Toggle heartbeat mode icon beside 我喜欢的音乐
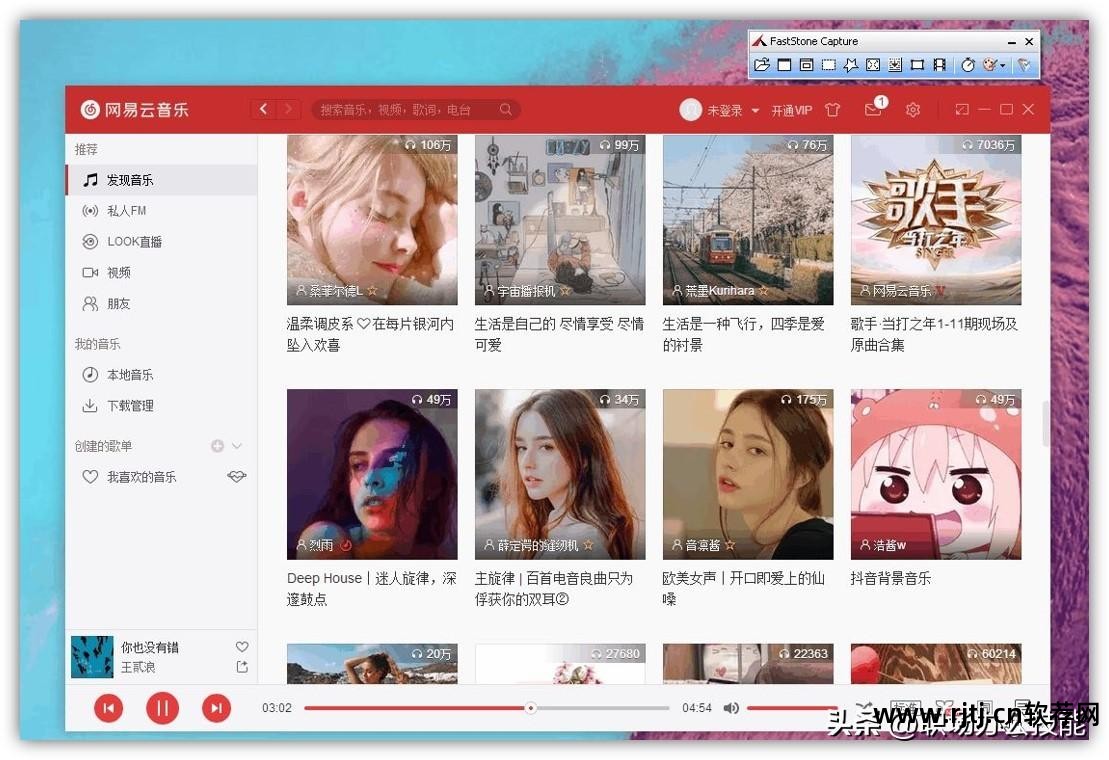 (x=237, y=477)
